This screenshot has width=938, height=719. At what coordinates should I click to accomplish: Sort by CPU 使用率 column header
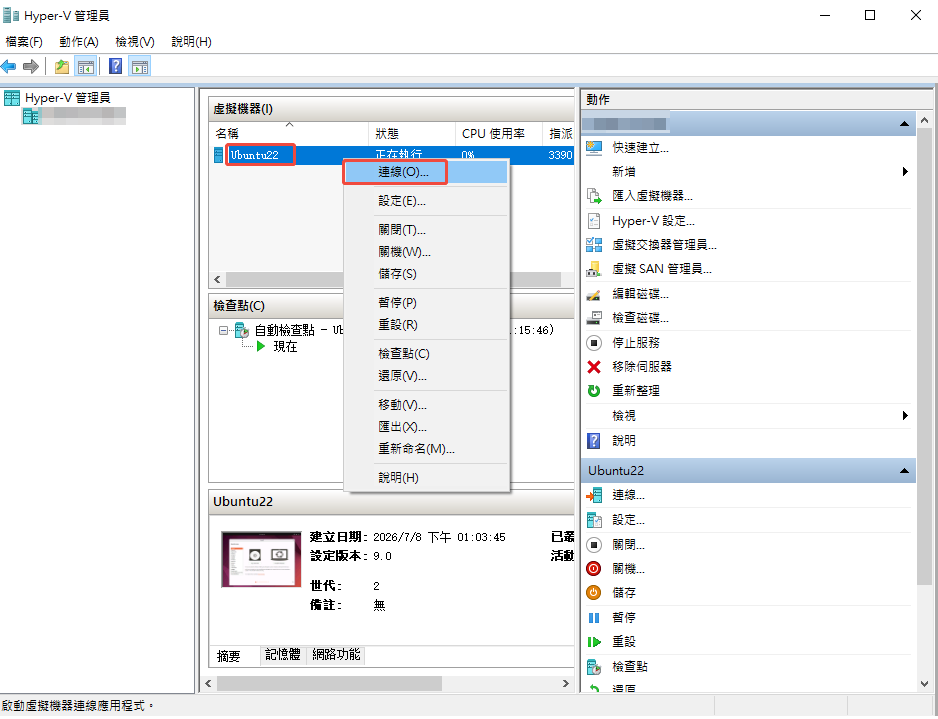[x=498, y=133]
